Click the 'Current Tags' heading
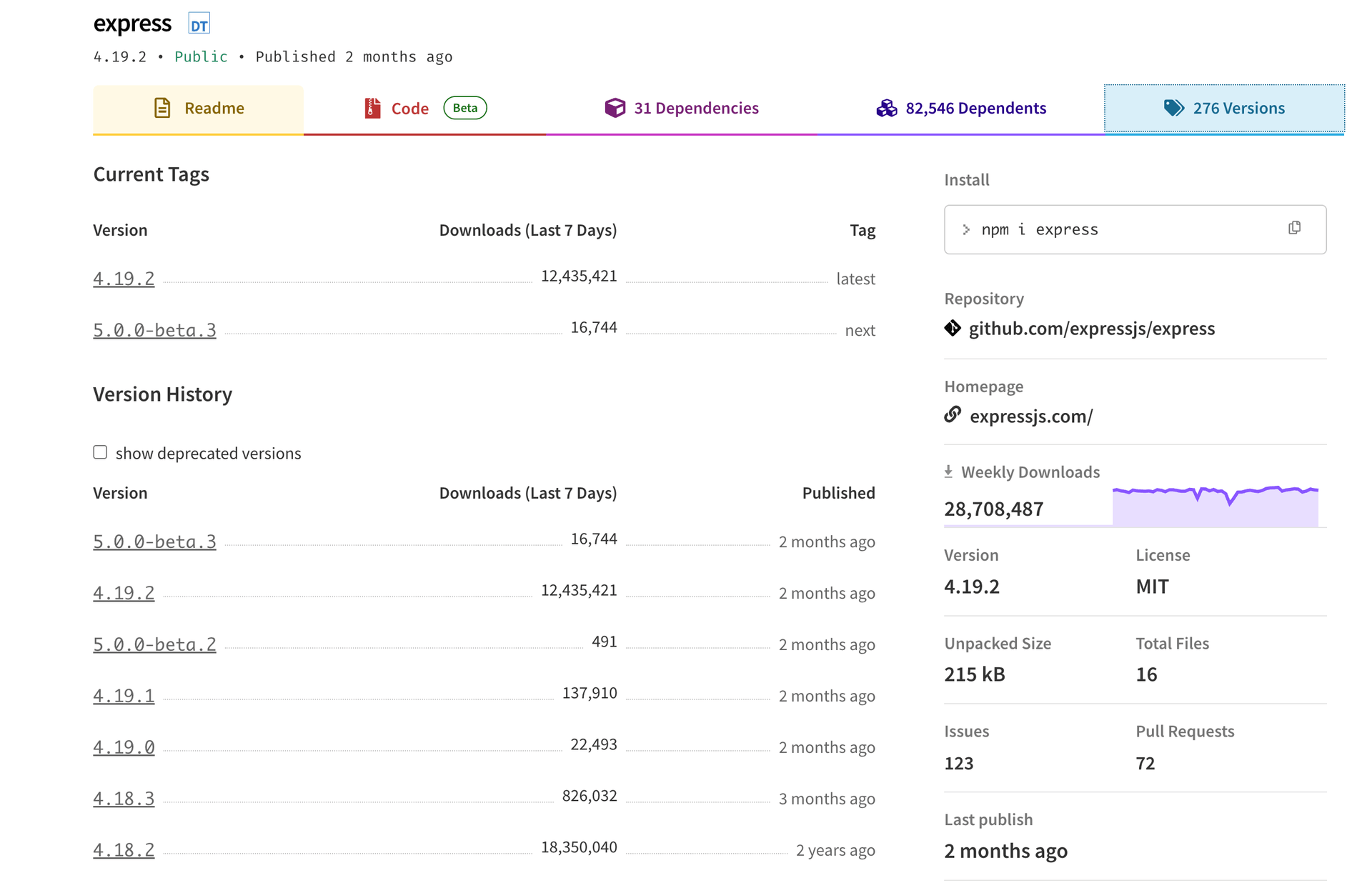This screenshot has width=1372, height=888. (151, 174)
